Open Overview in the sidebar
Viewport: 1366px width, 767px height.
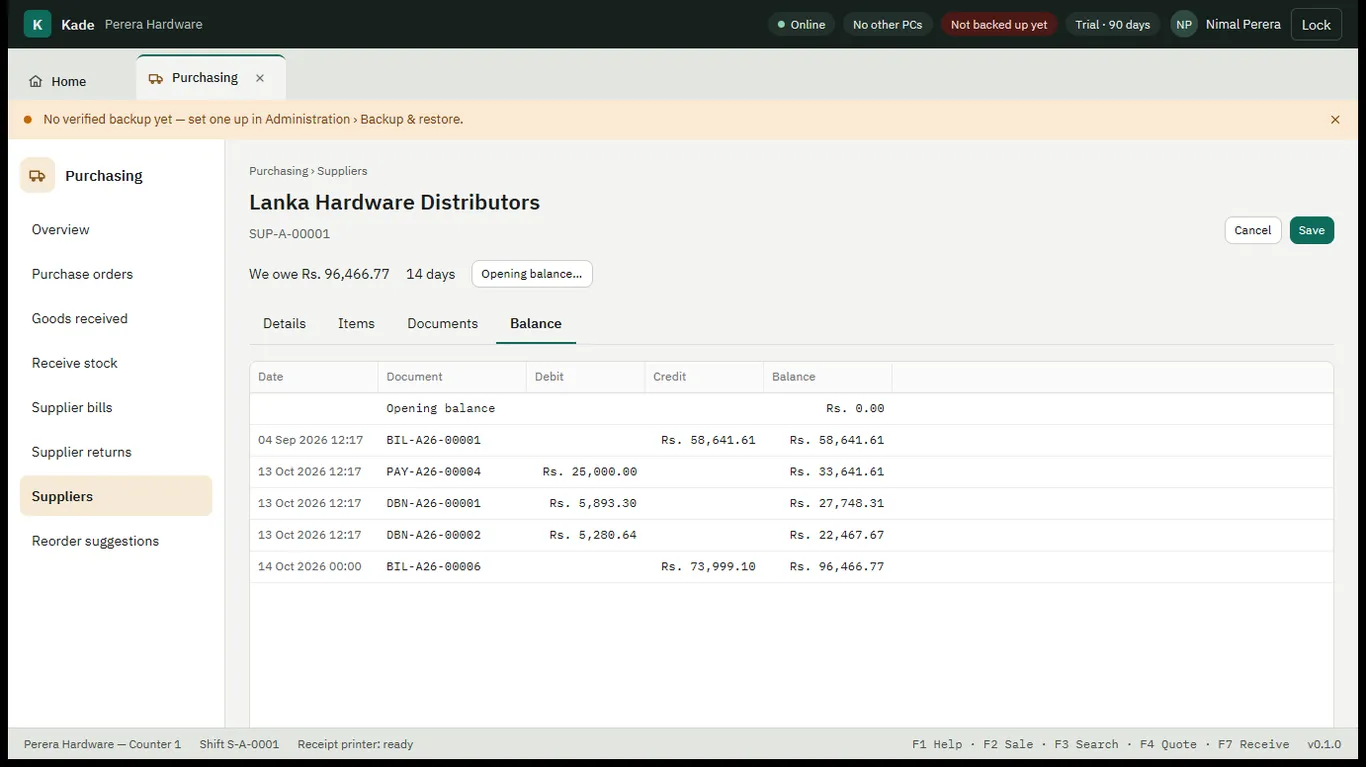116,229
